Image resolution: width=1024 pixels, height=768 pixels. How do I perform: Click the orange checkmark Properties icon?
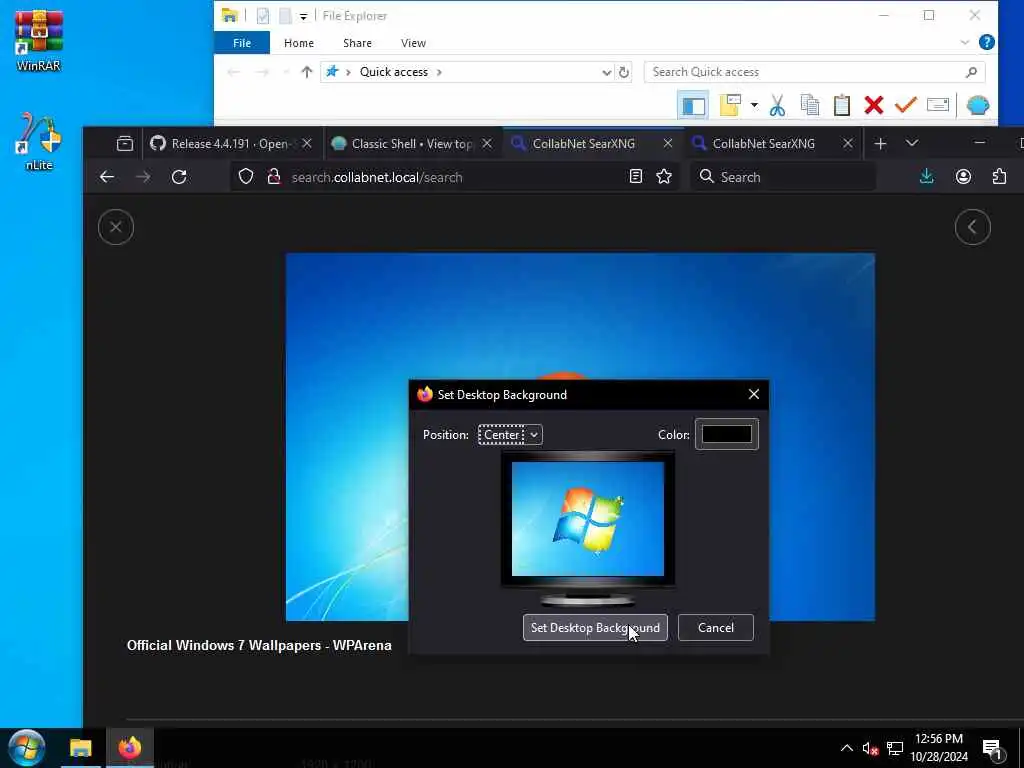pyautogui.click(x=906, y=105)
